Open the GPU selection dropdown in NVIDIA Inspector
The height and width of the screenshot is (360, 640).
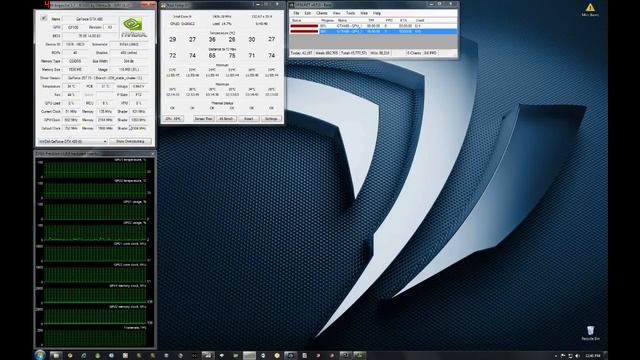(x=73, y=141)
